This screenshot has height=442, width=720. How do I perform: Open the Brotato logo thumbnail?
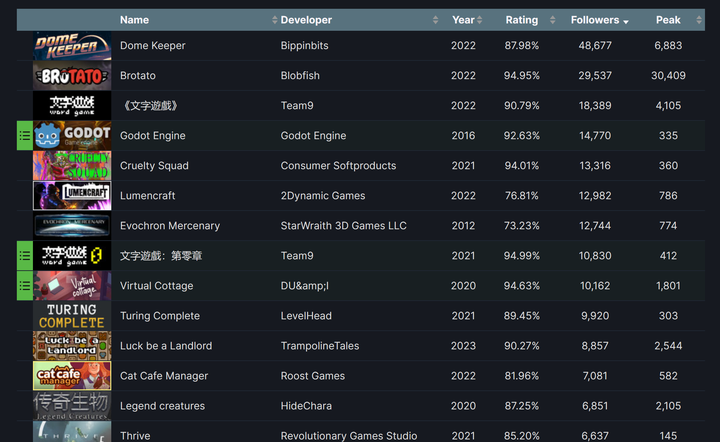tap(72, 76)
